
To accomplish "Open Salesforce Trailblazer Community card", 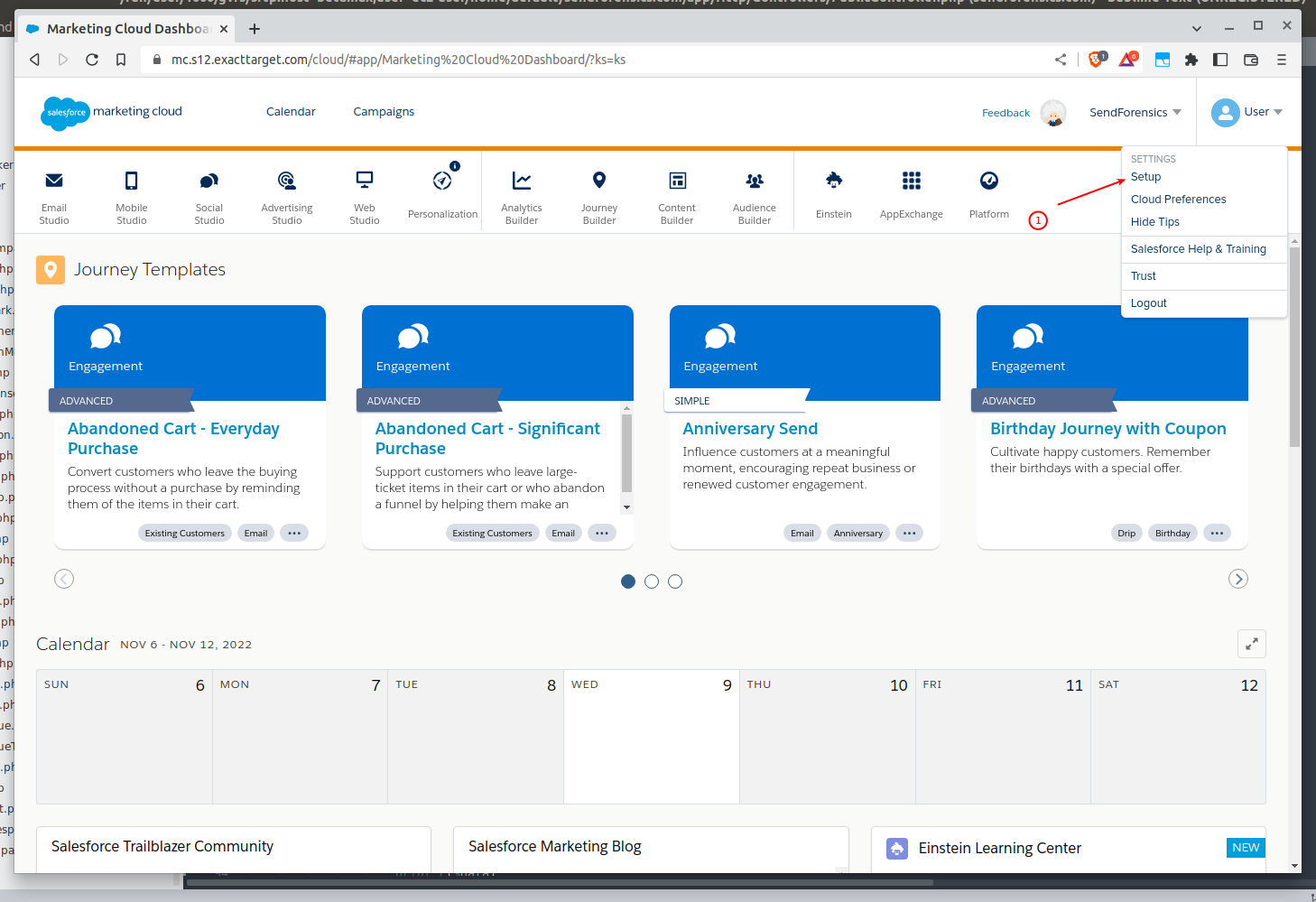I will click(x=234, y=849).
